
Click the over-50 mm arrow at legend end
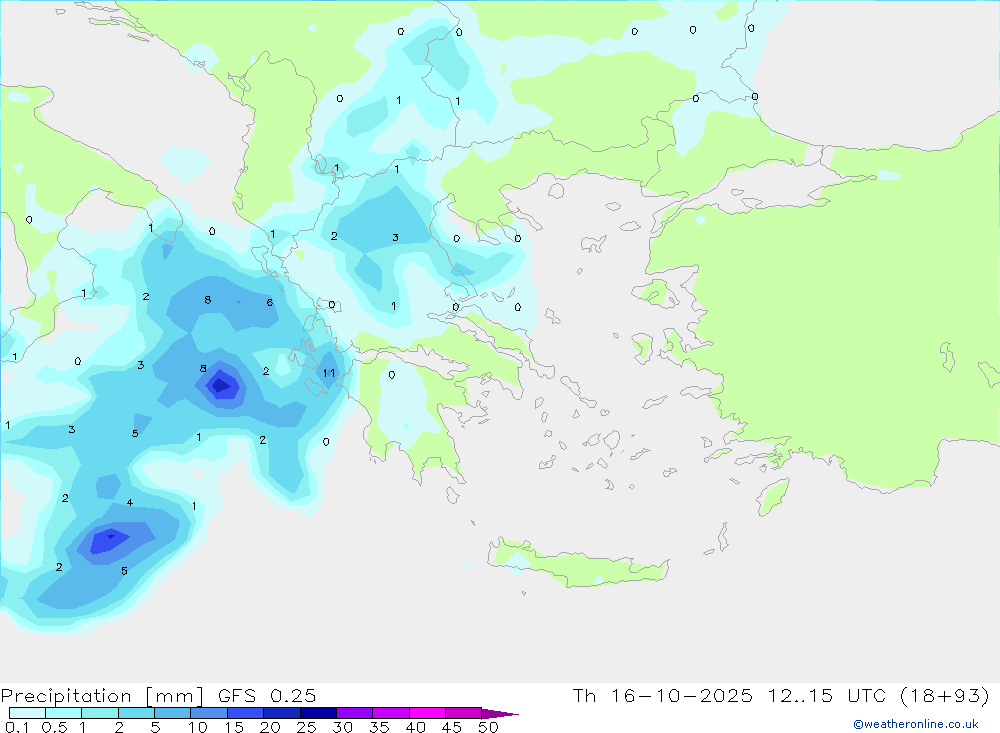499,714
